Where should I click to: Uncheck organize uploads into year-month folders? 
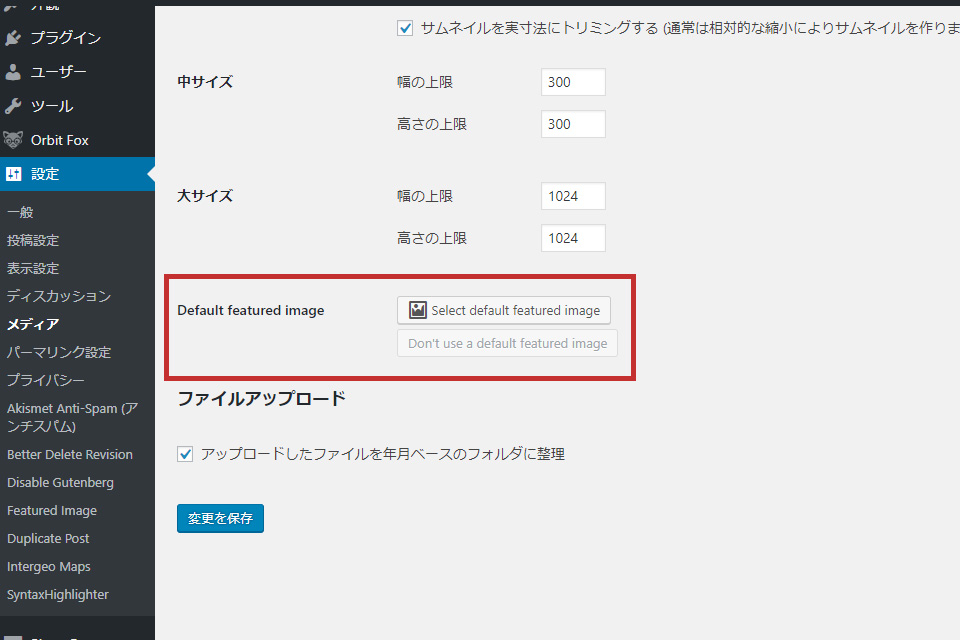(185, 454)
